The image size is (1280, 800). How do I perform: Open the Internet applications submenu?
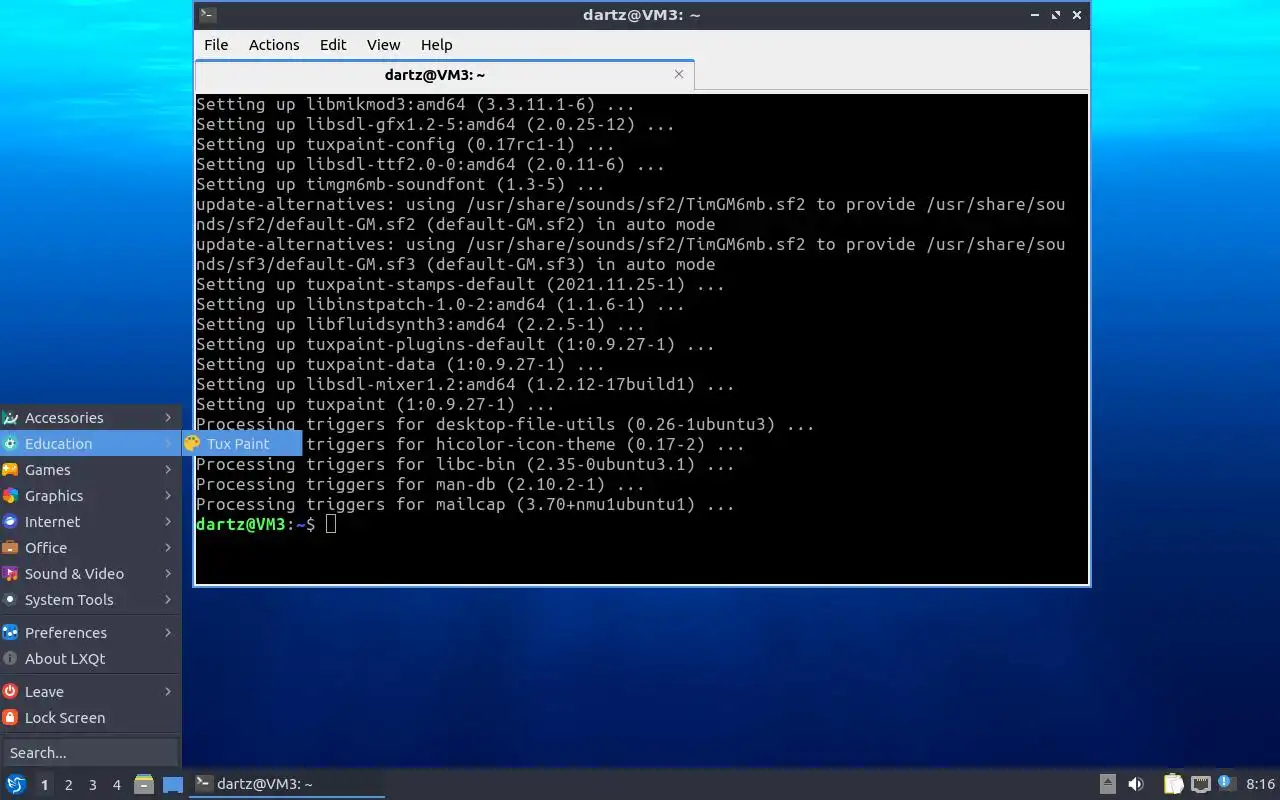pos(90,522)
